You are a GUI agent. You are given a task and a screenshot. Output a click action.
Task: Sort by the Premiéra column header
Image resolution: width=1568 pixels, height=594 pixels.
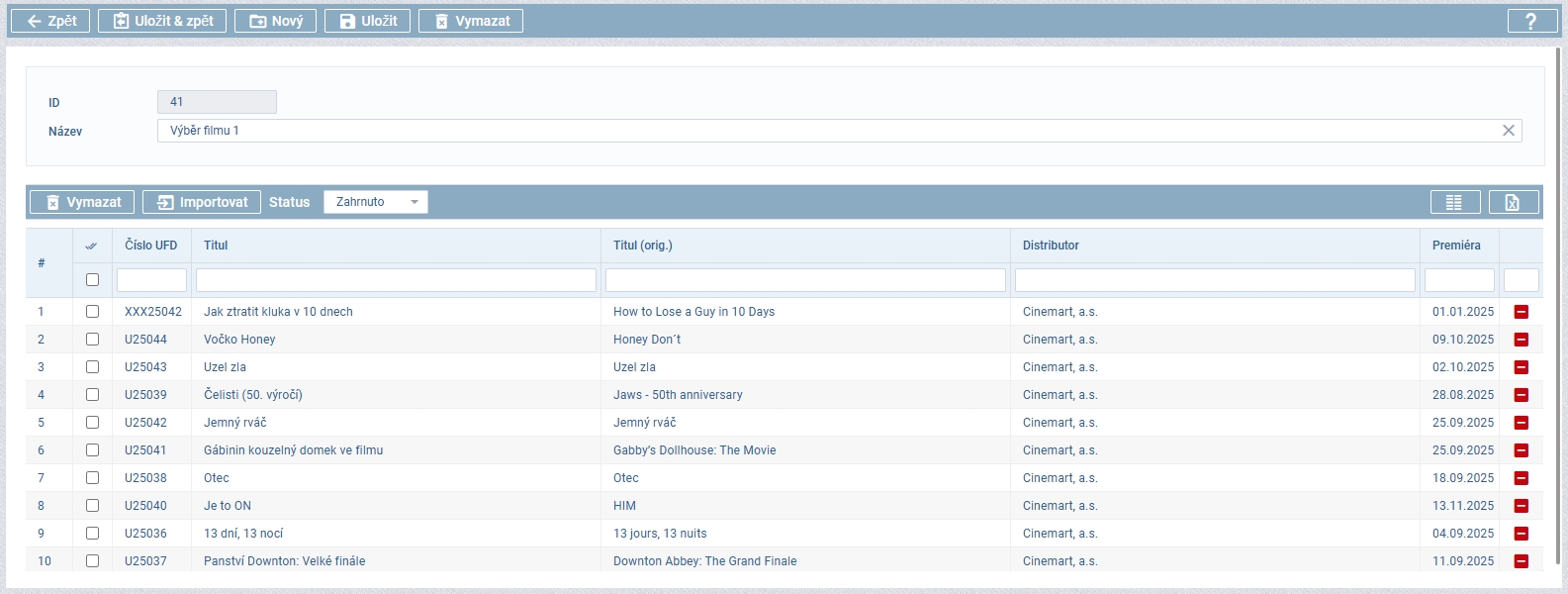[1456, 246]
